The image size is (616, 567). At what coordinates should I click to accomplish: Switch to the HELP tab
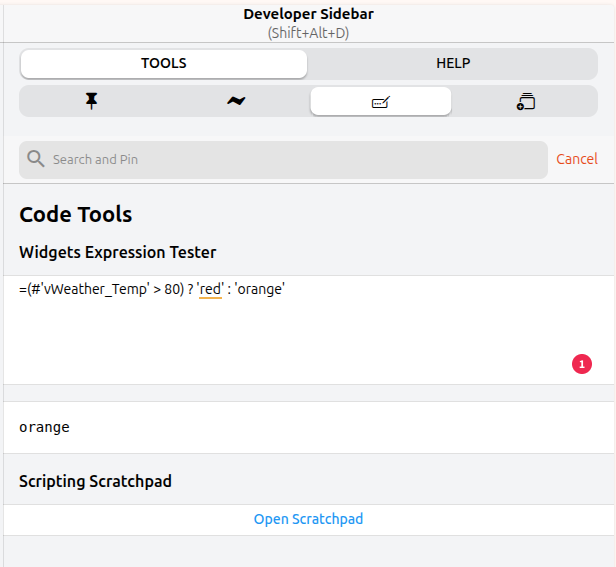point(453,63)
